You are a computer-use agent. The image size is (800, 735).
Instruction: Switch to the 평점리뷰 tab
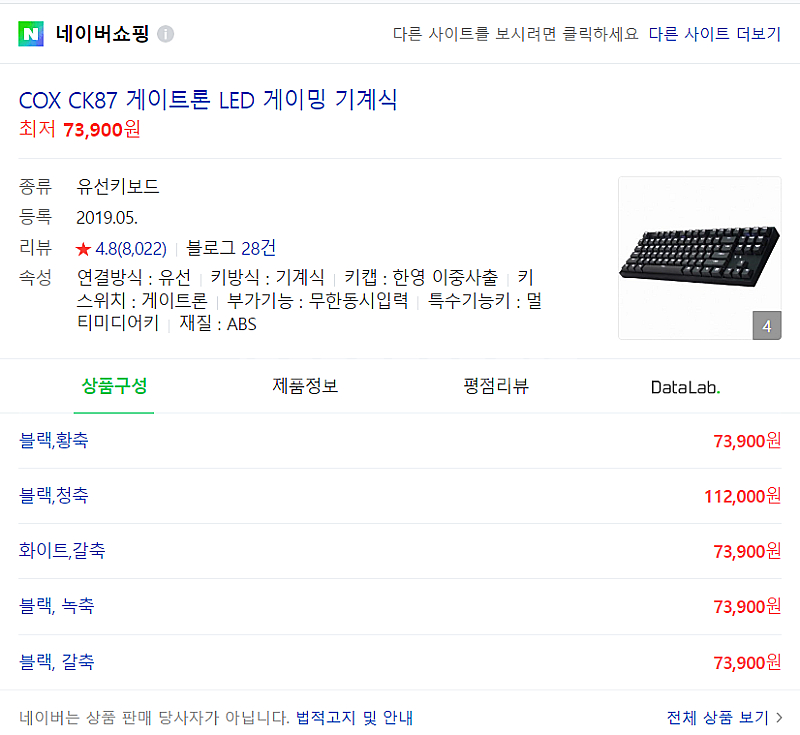495,386
